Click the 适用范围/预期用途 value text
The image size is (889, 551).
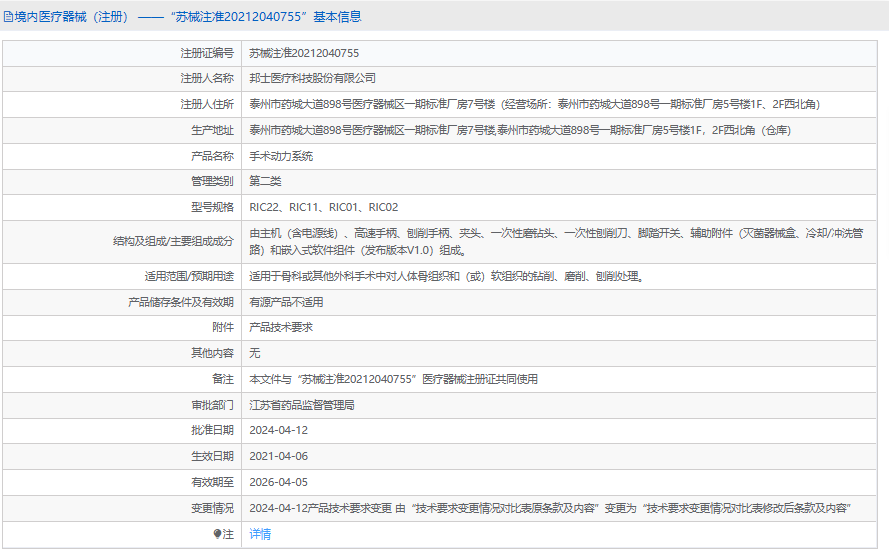[x=446, y=276]
